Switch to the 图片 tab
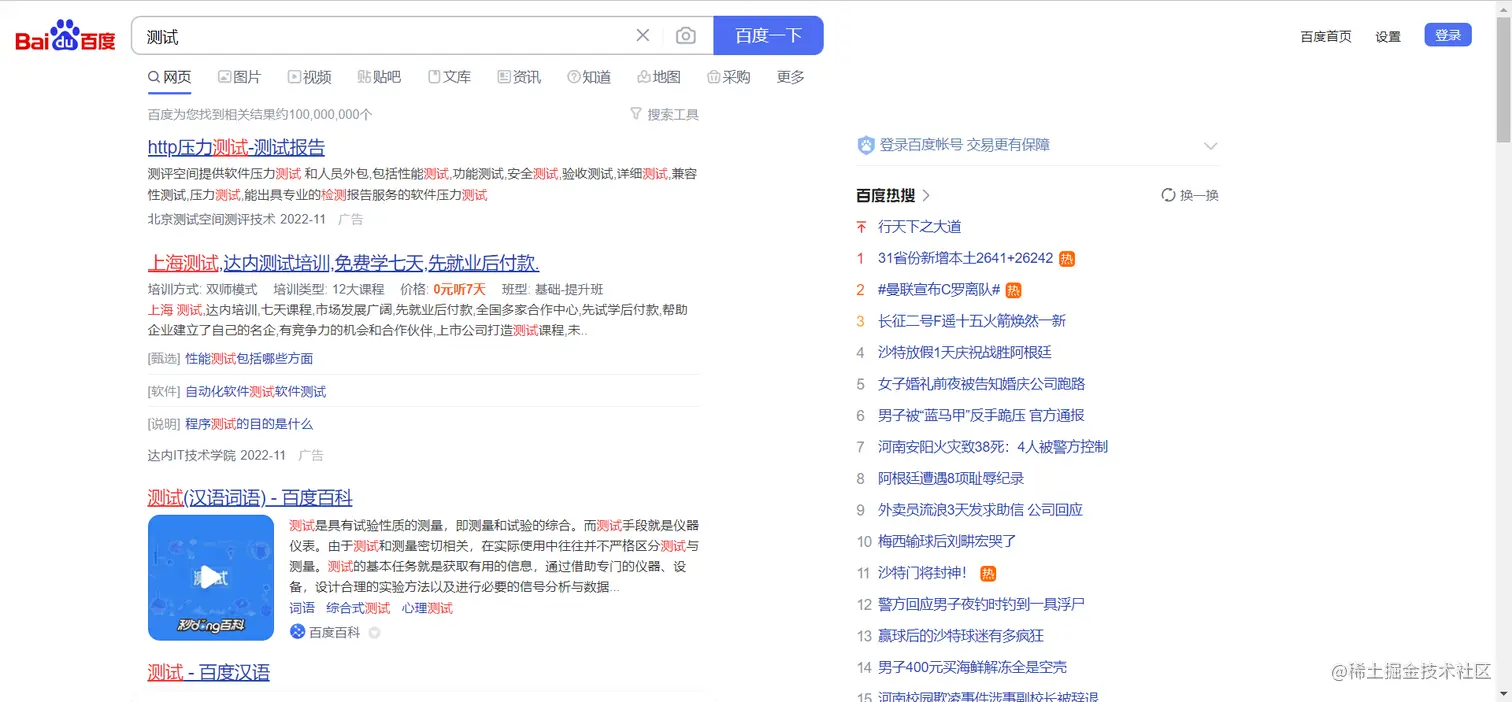The height and width of the screenshot is (702, 1512). click(239, 77)
